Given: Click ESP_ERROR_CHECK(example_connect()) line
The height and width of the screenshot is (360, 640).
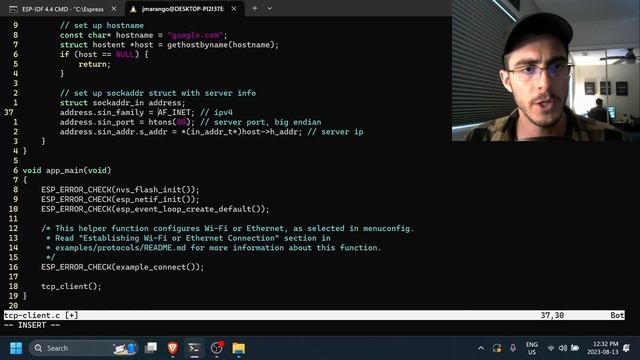Looking at the screenshot, I should pyautogui.click(x=122, y=267).
